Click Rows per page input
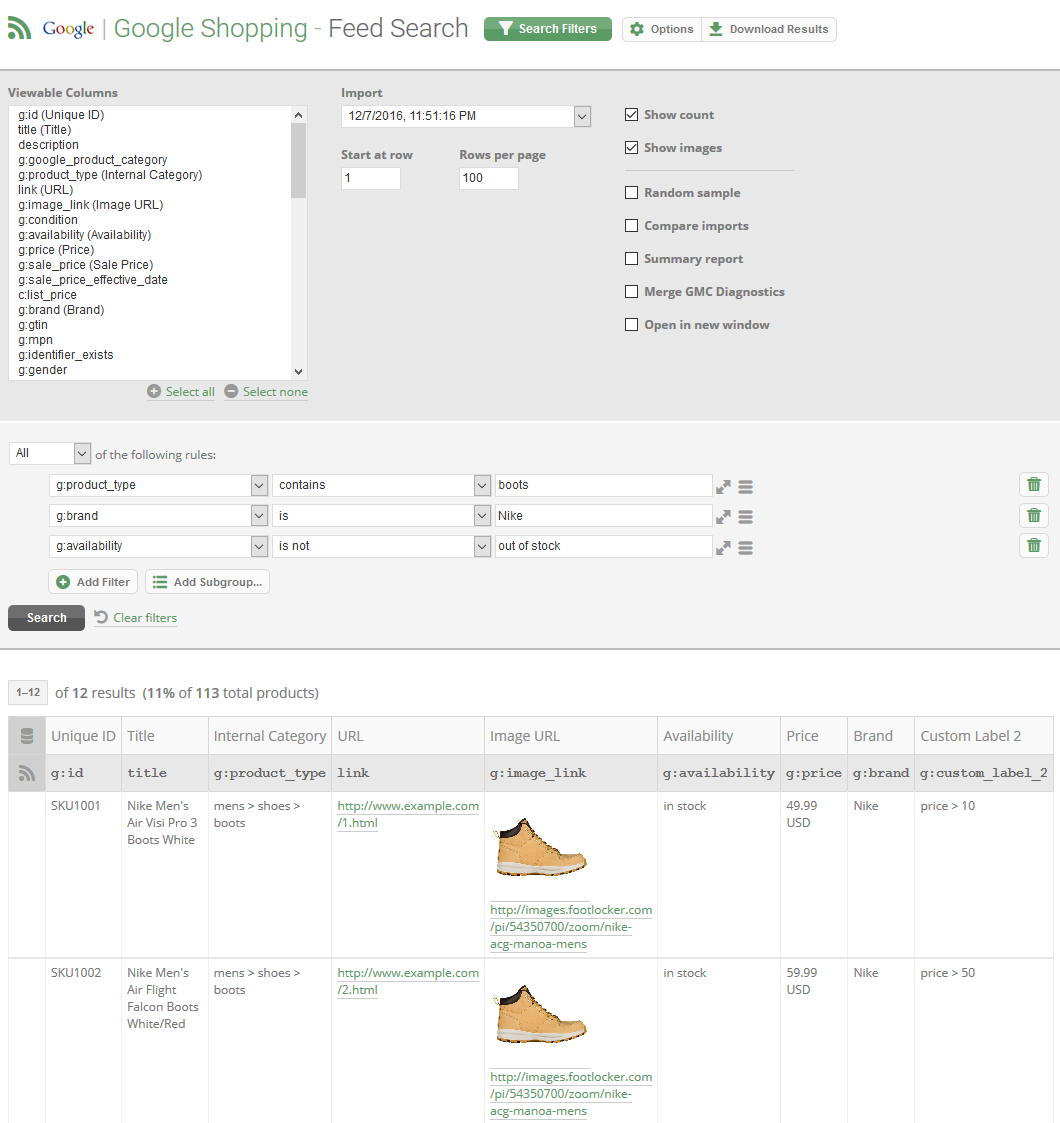Screen dimensions: 1060x1123 click(489, 178)
